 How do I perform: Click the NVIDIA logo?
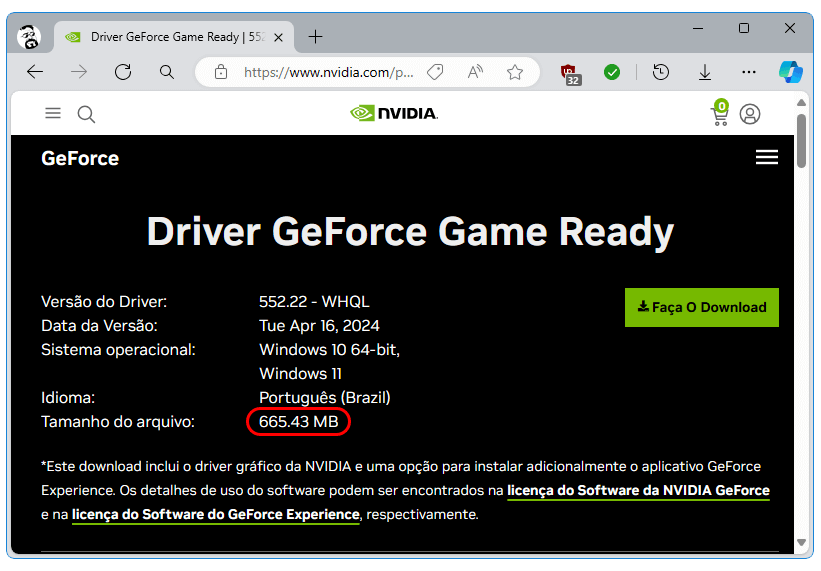[x=394, y=113]
